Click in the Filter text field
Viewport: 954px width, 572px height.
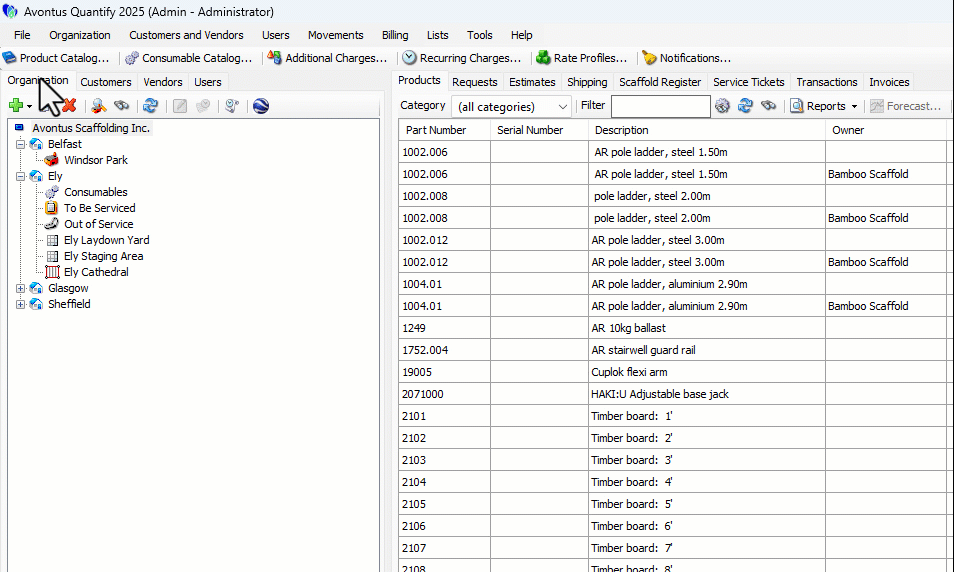(660, 106)
